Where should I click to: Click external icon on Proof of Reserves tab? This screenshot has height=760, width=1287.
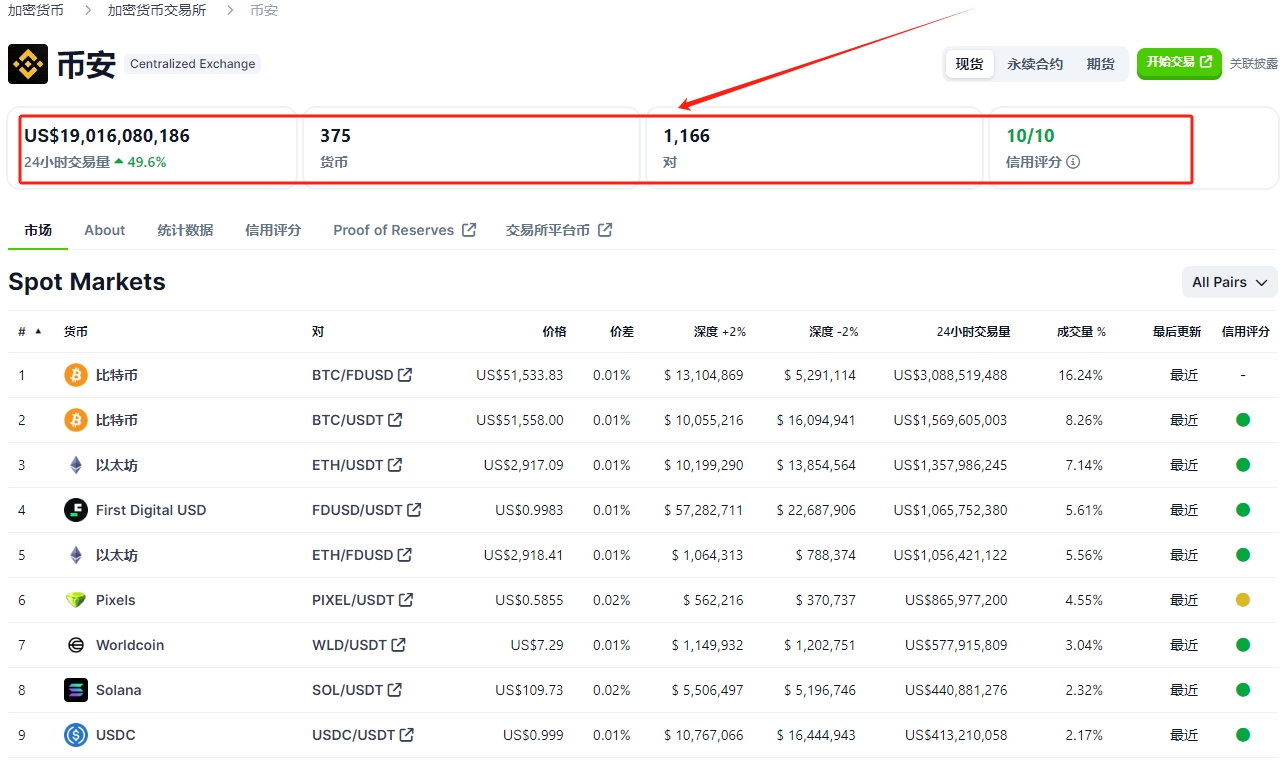469,230
